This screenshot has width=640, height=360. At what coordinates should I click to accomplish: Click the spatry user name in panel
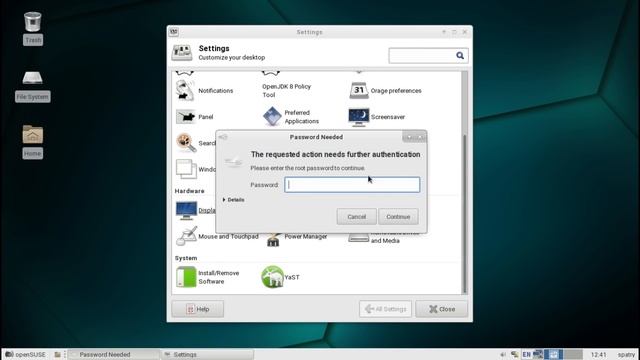coord(626,355)
